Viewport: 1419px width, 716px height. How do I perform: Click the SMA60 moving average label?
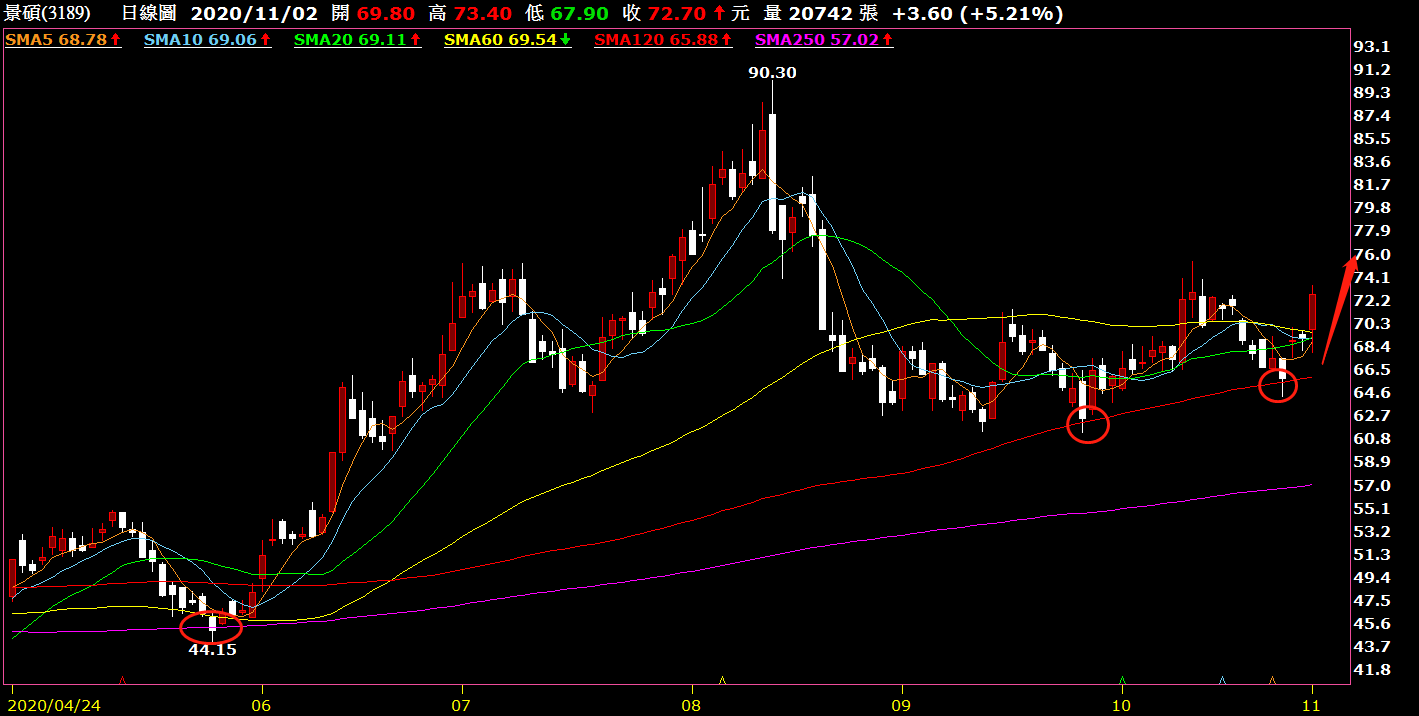[507, 40]
